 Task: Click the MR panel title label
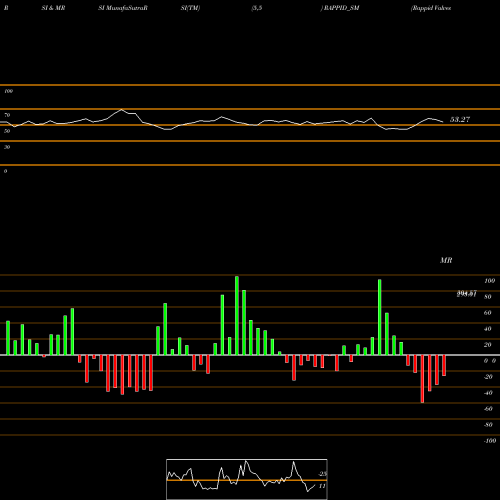(x=446, y=260)
